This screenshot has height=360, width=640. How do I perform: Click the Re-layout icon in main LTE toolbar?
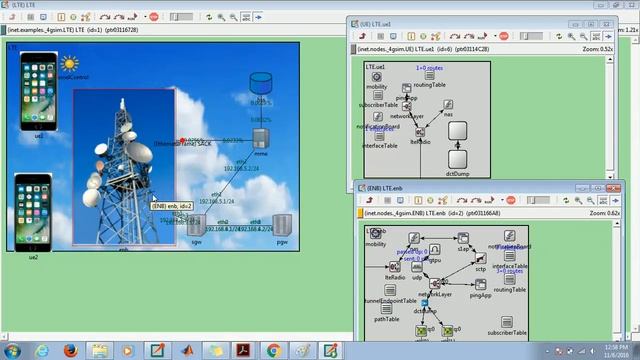coord(209,17)
